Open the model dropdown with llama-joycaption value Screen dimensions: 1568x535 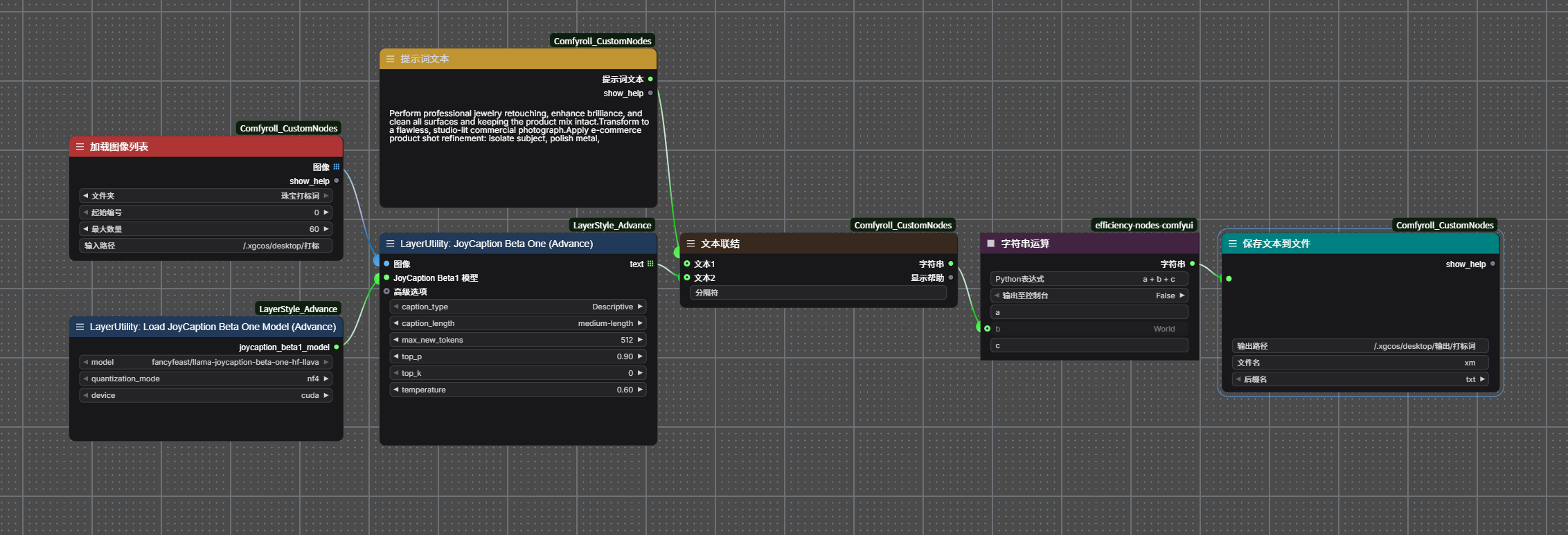[206, 362]
